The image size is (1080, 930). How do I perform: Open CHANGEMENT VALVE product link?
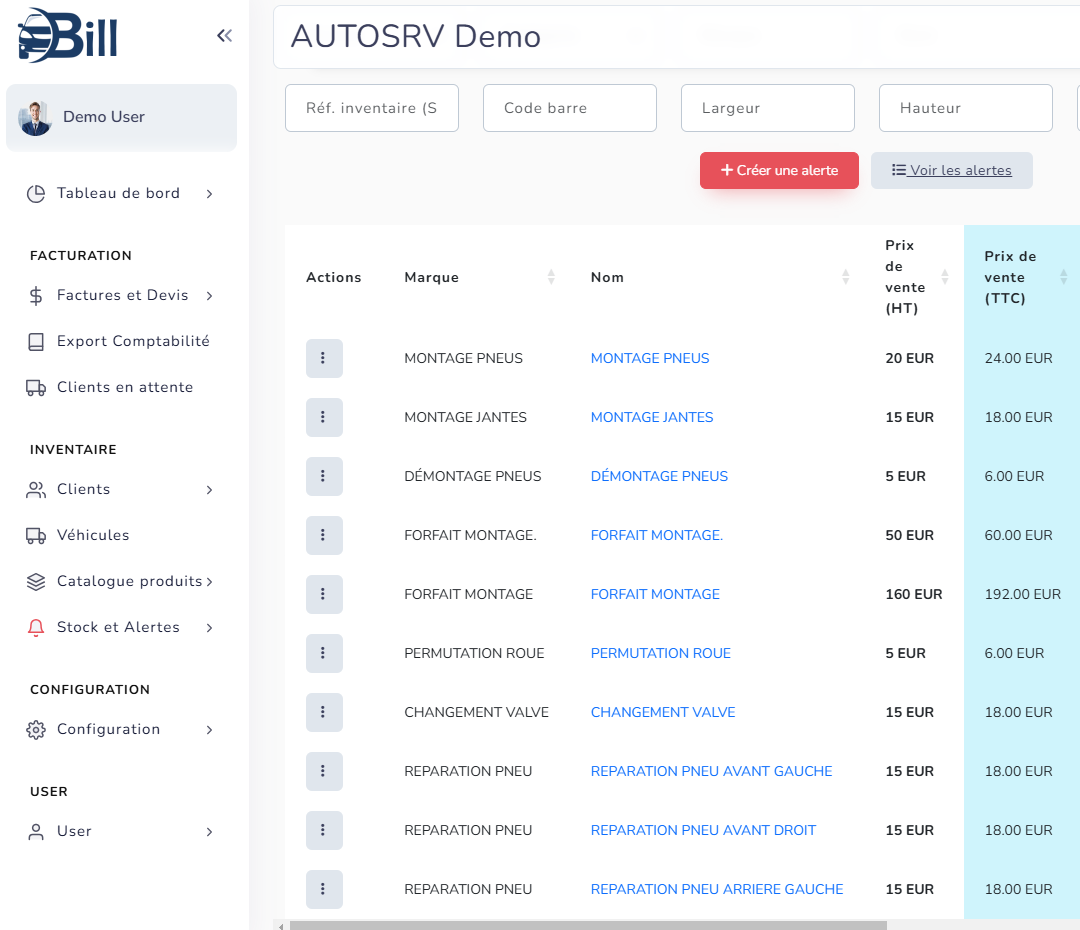[x=663, y=712]
